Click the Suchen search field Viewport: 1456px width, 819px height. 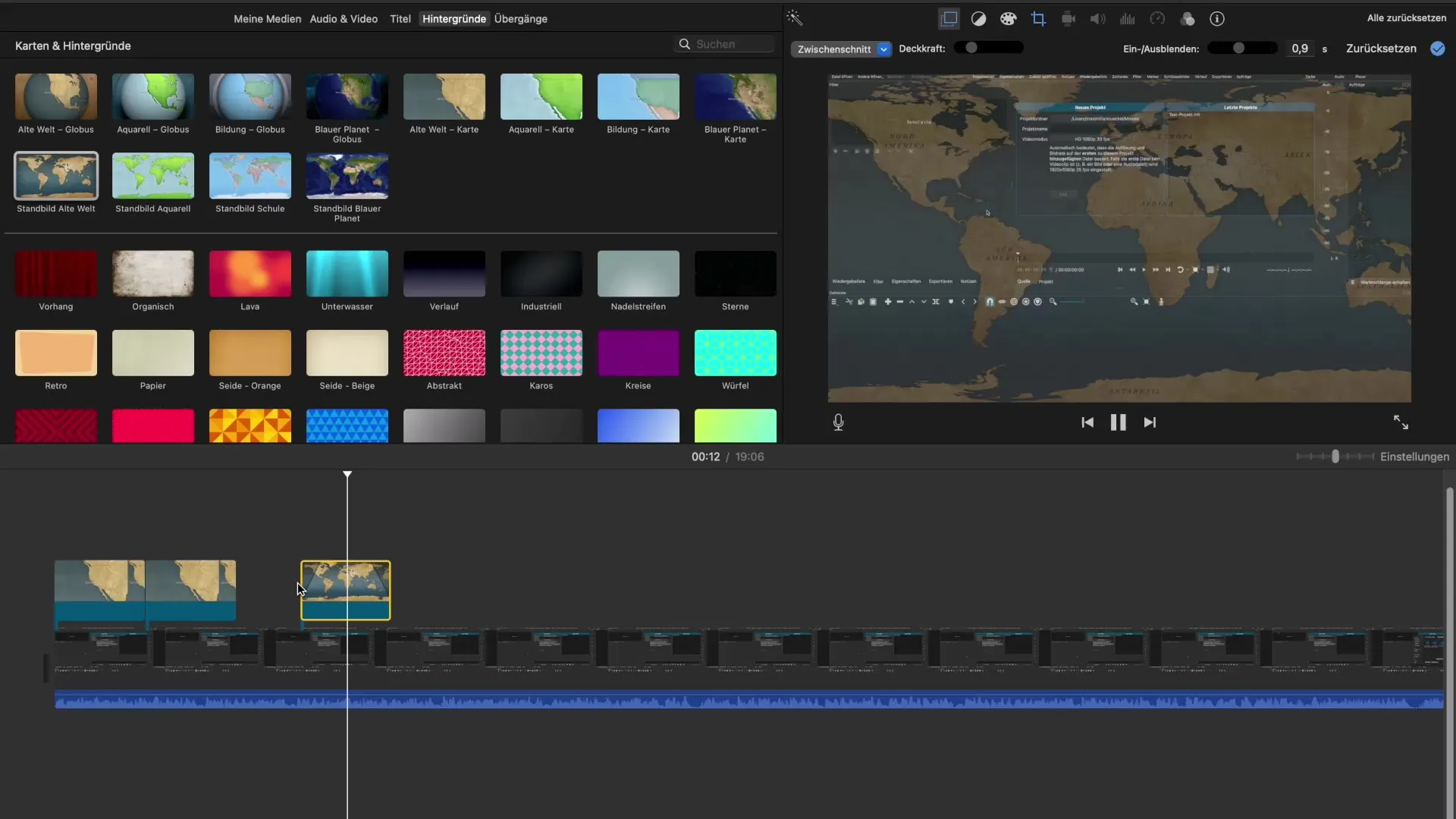coord(724,44)
